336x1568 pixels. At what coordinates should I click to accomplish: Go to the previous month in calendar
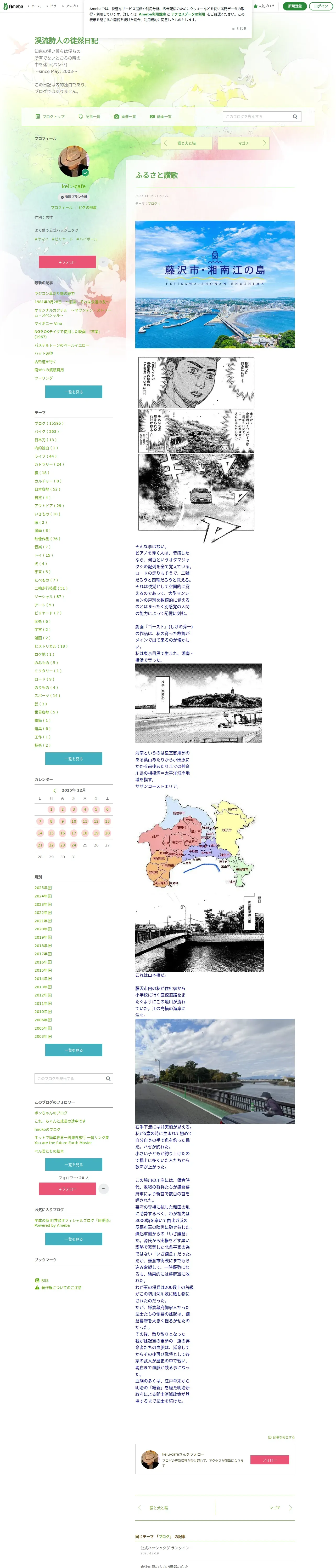coord(54,791)
